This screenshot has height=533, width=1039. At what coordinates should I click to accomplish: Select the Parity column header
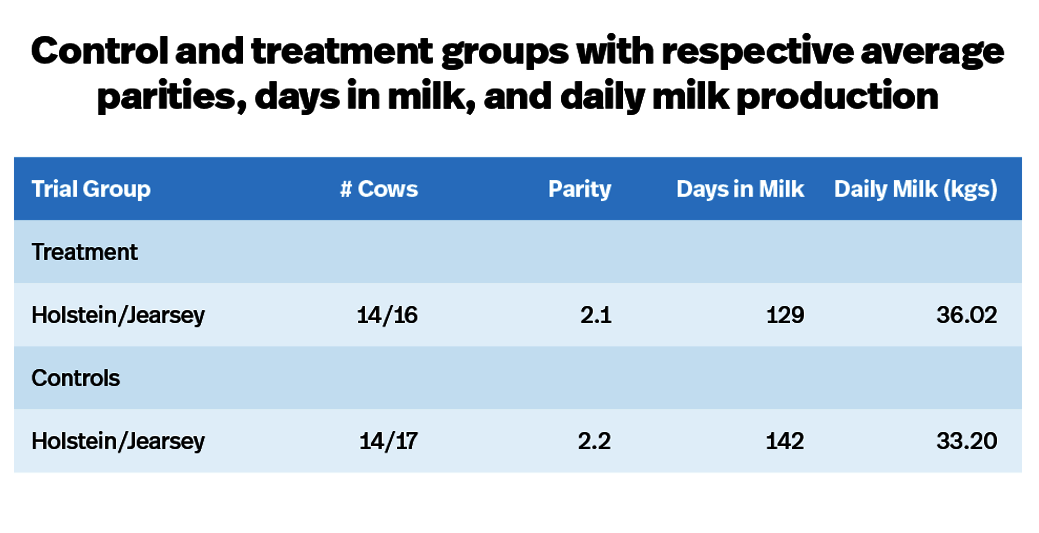point(579,189)
